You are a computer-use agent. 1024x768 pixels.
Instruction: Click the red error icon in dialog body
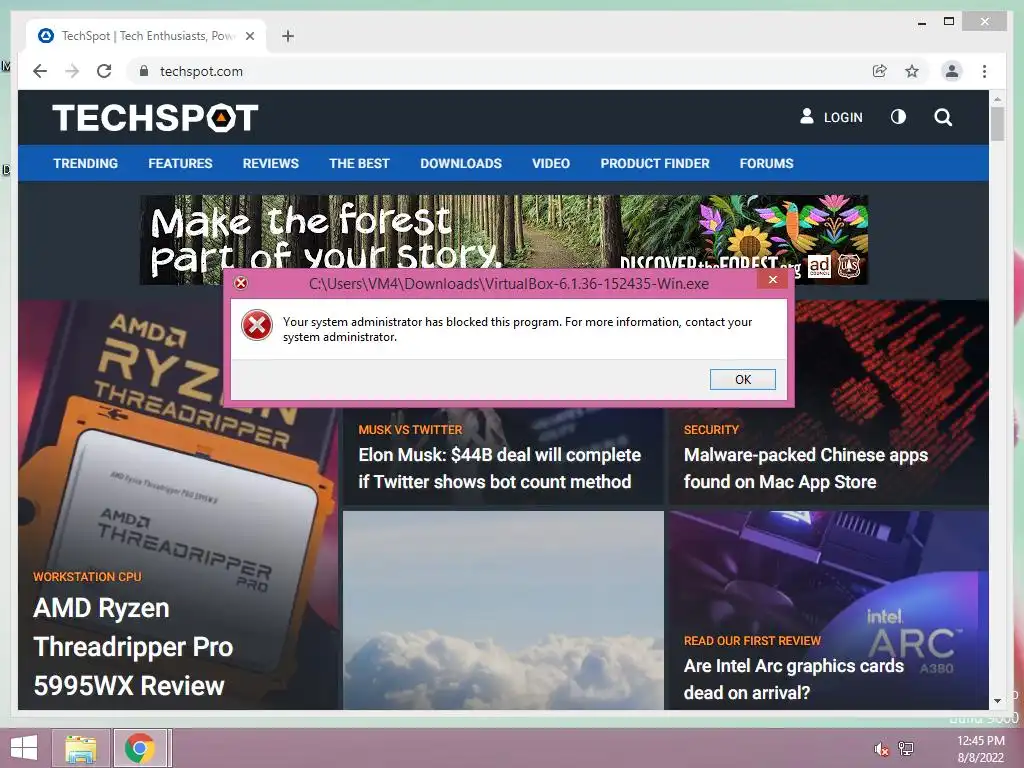tap(257, 325)
